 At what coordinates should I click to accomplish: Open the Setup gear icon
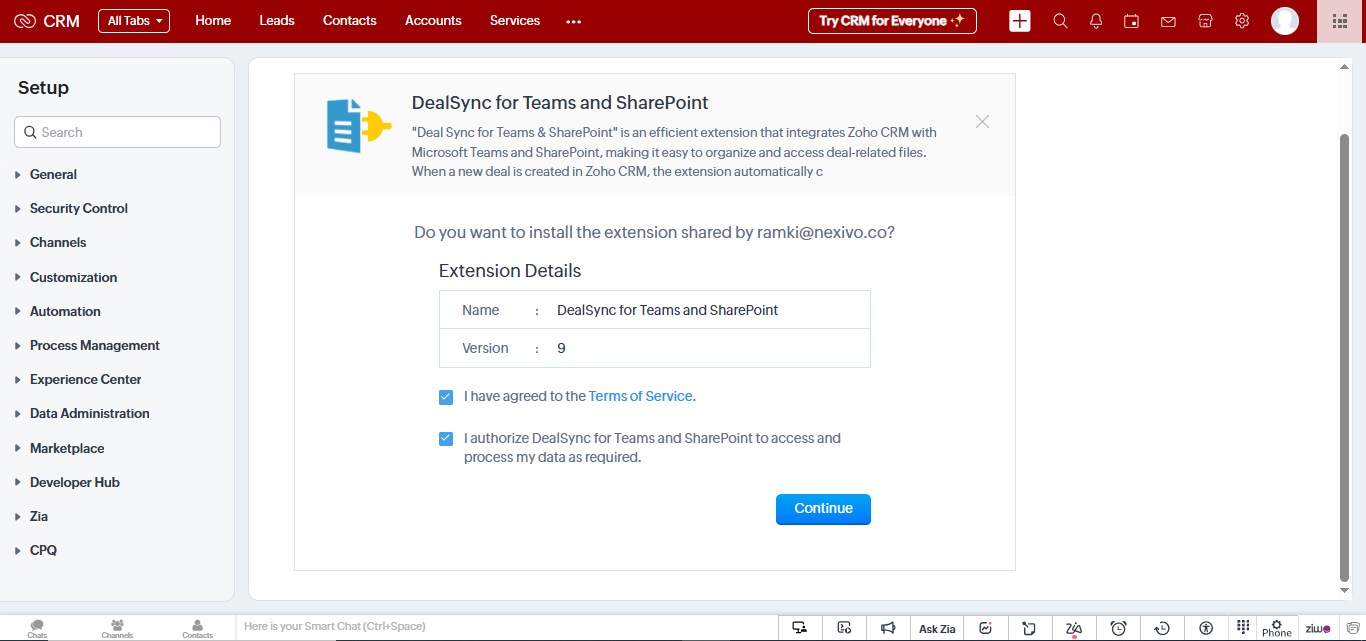[x=1242, y=21]
